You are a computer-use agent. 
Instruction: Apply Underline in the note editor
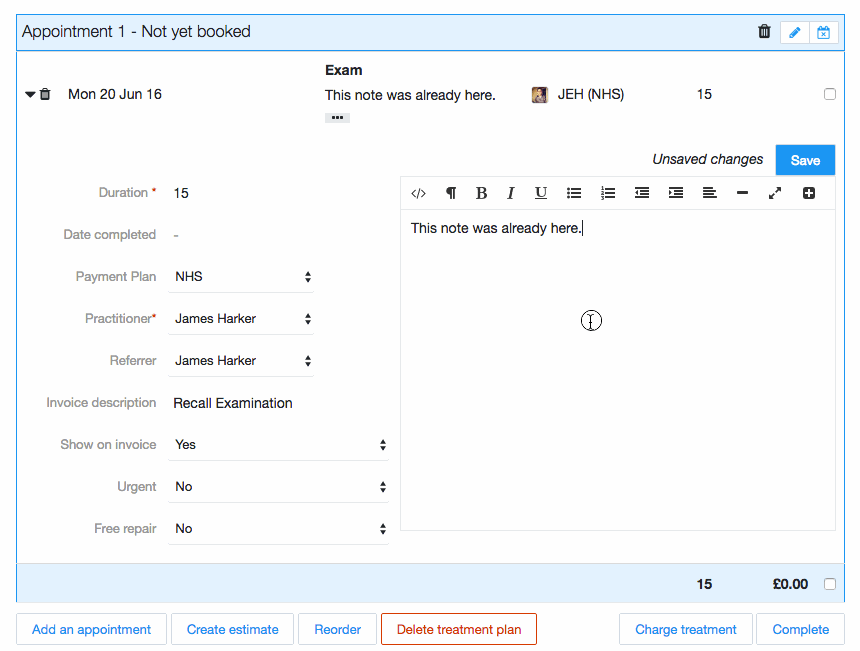(541, 193)
